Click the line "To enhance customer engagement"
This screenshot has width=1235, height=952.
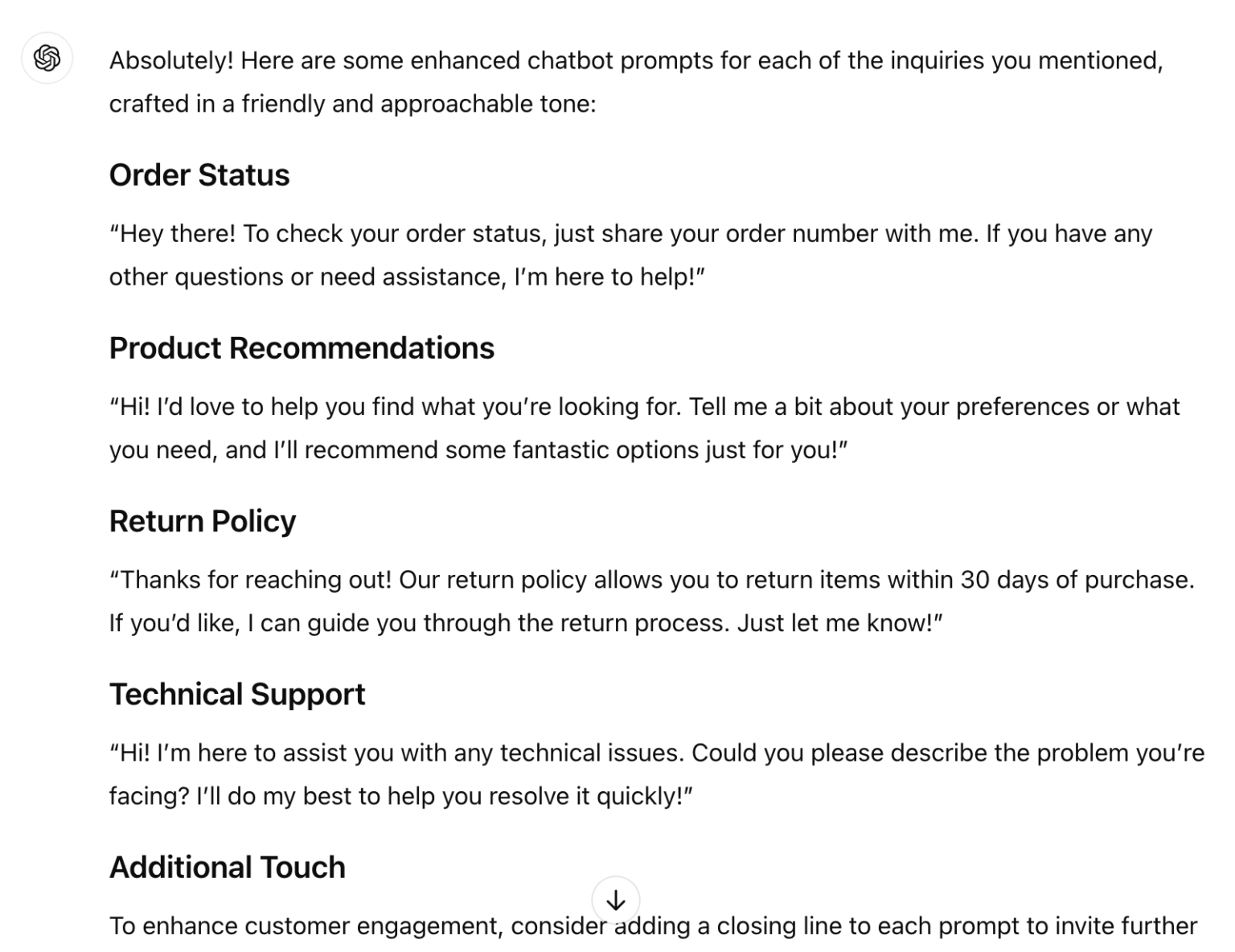(x=653, y=926)
